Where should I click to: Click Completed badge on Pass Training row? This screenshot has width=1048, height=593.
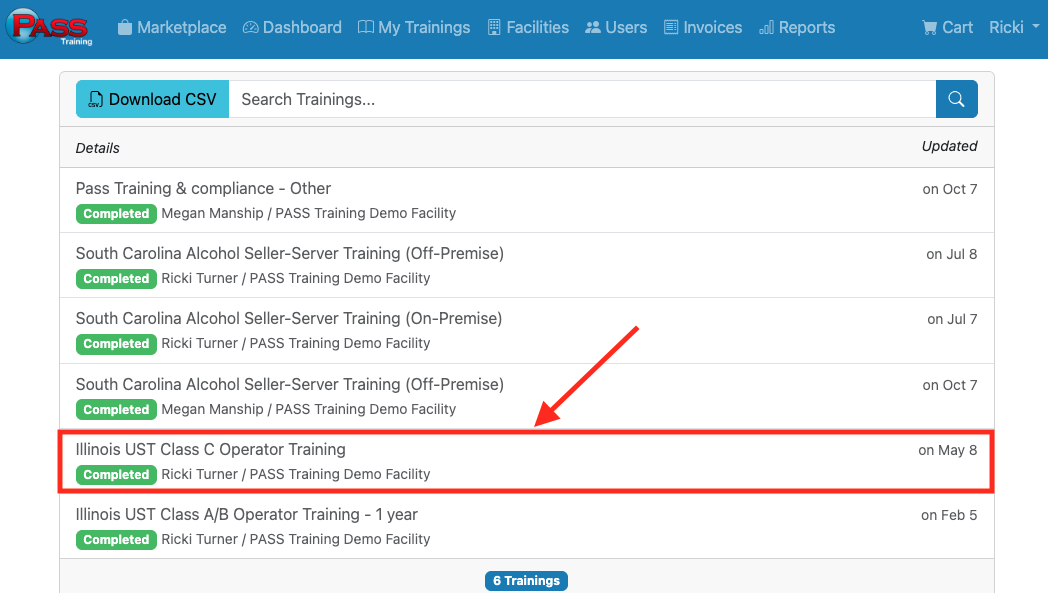coord(116,213)
